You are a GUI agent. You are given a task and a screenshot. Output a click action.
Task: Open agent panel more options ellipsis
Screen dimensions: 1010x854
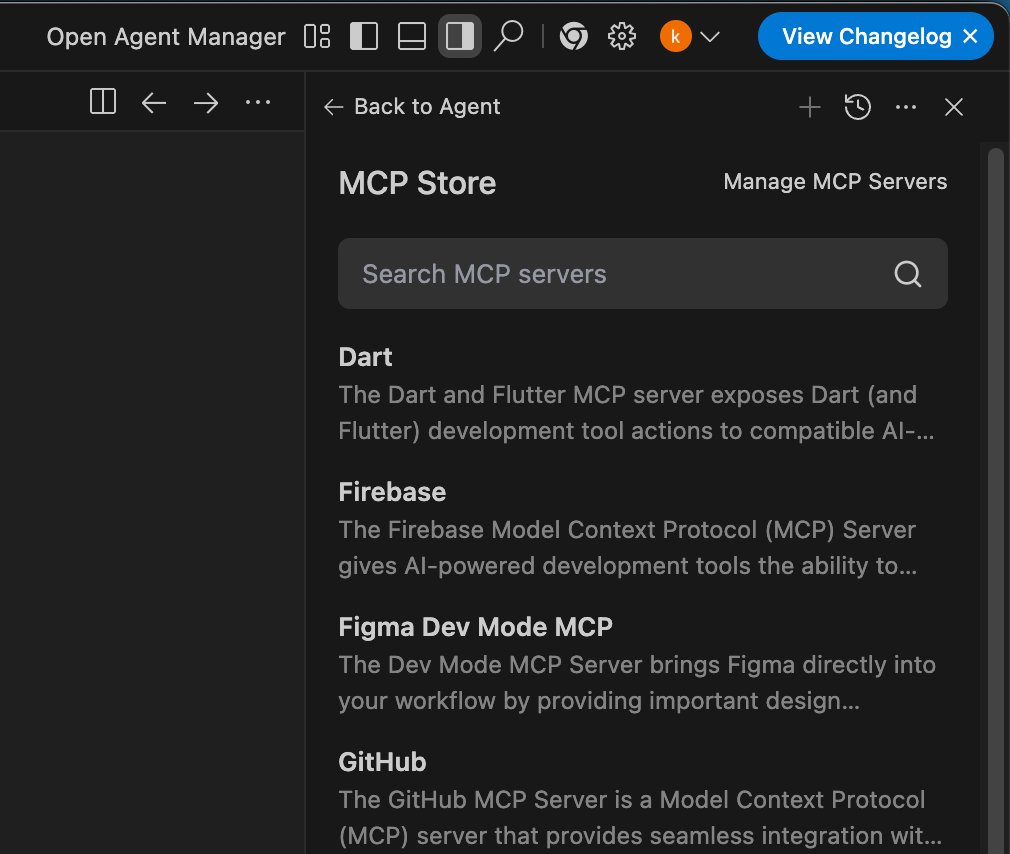point(906,107)
